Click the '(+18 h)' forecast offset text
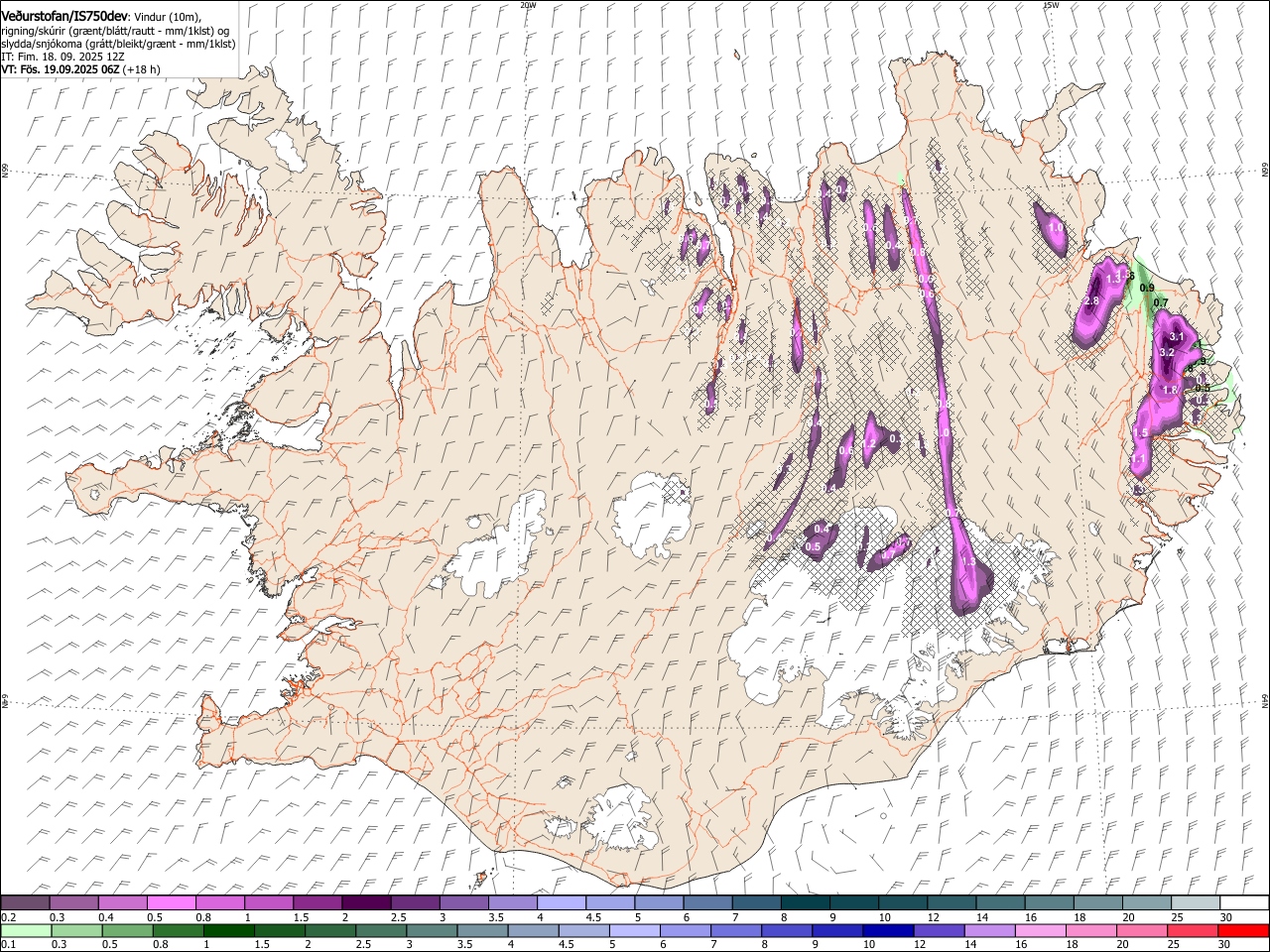Viewport: 1270px width, 952px height. point(142,69)
